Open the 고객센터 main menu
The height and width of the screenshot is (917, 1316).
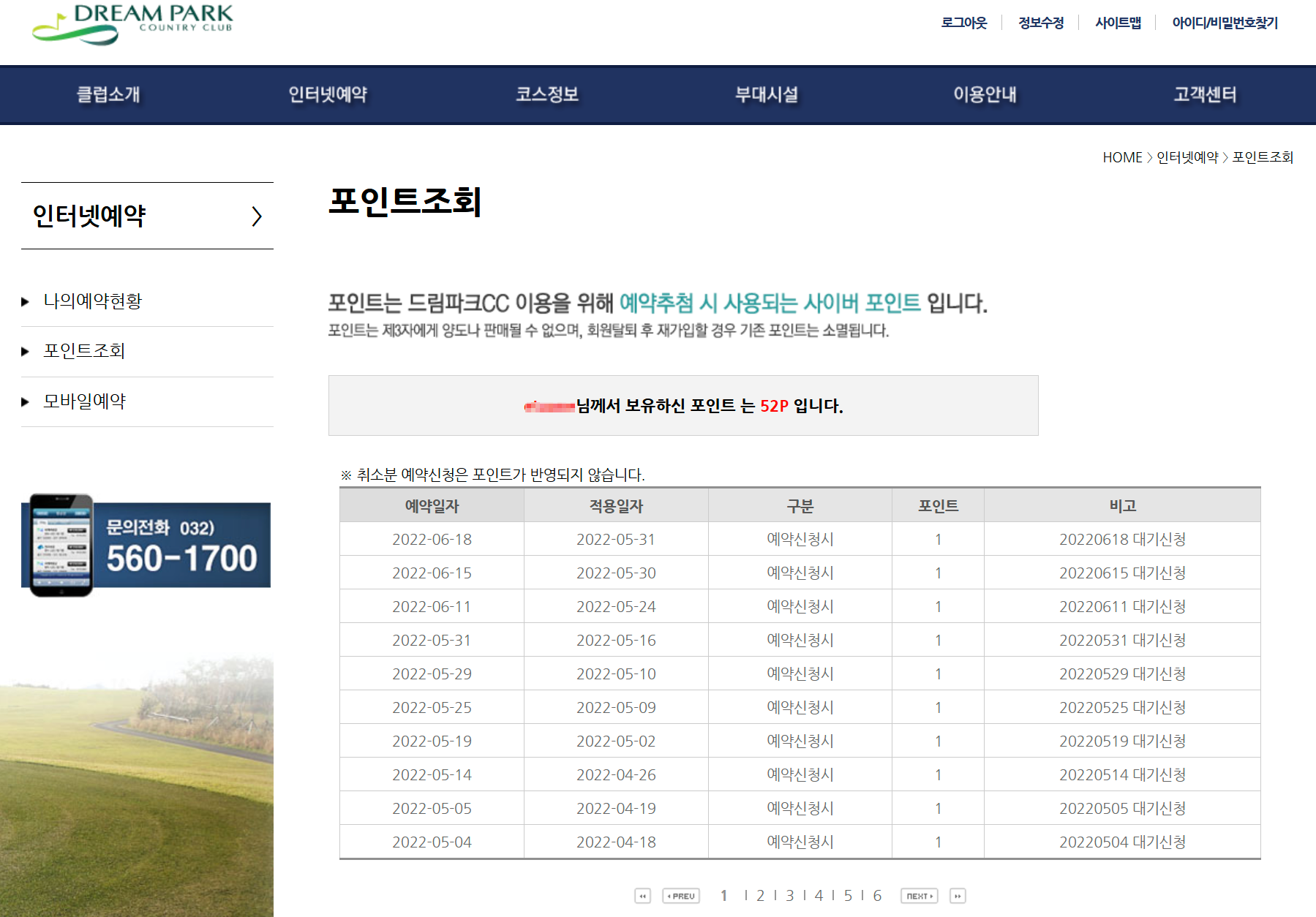pos(1206,94)
